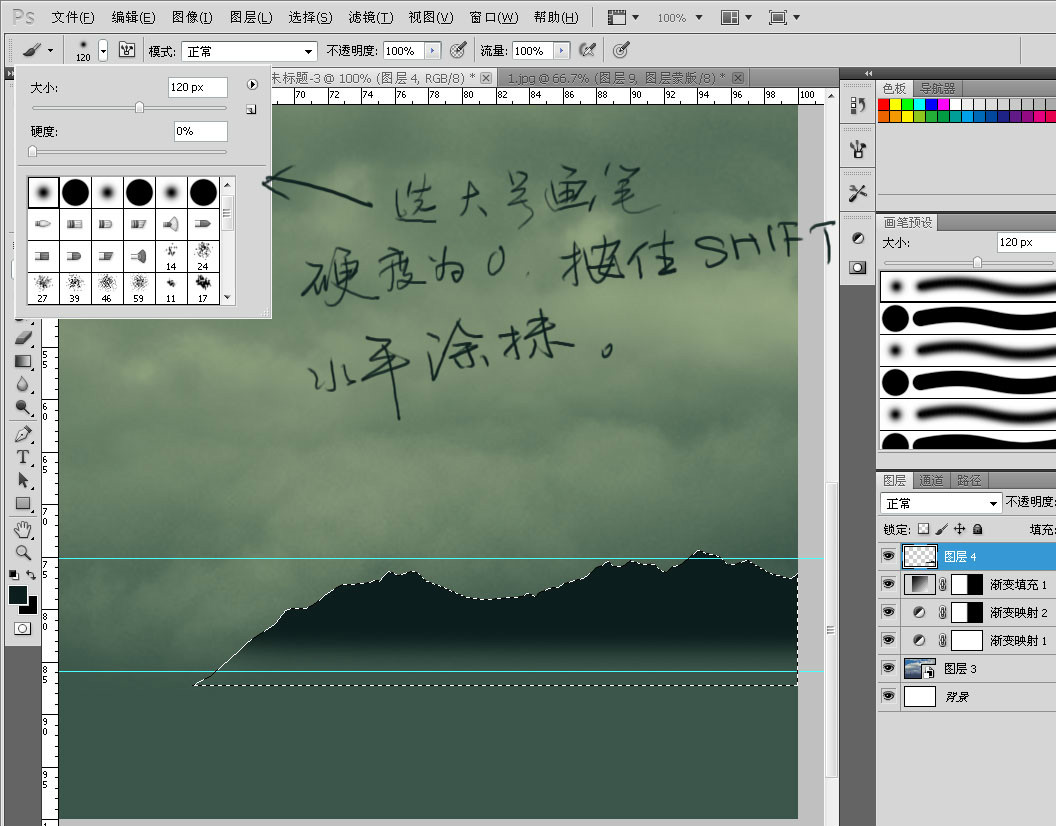Open brush preset picker arrow beside 120
The height and width of the screenshot is (826, 1056).
click(103, 51)
